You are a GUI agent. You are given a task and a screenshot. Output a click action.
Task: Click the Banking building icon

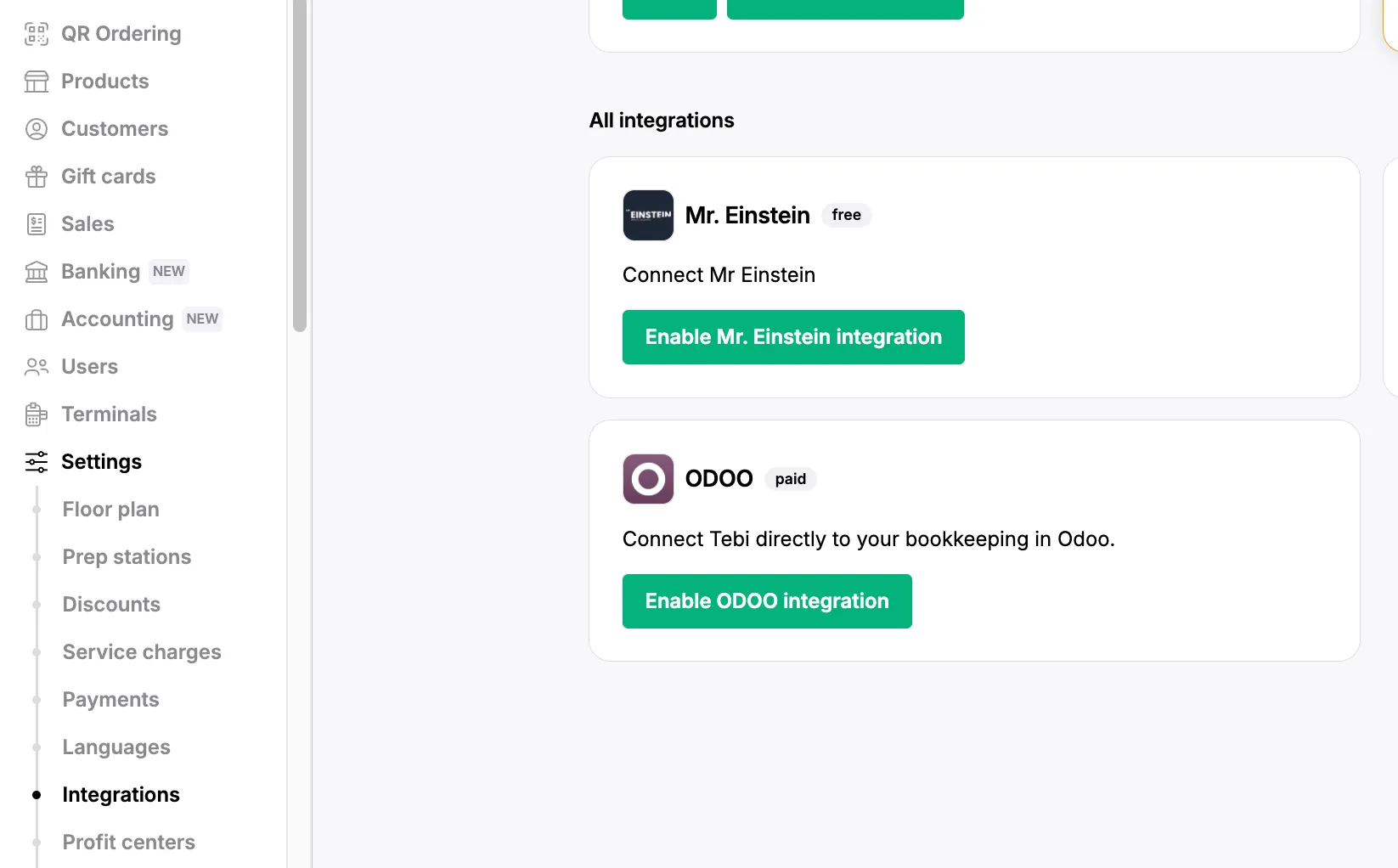[x=37, y=272]
